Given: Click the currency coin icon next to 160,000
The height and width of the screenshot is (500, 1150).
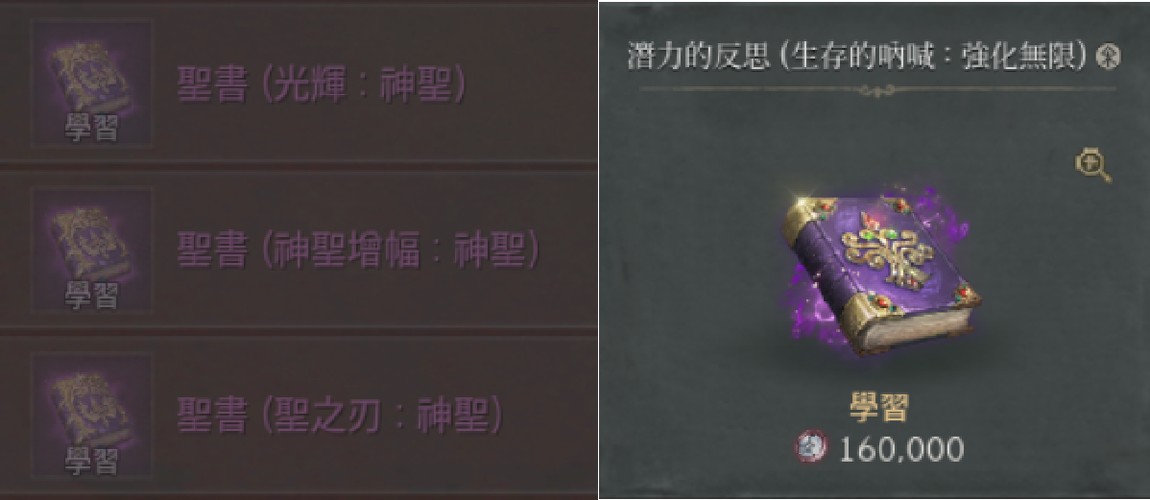Looking at the screenshot, I should point(812,447).
